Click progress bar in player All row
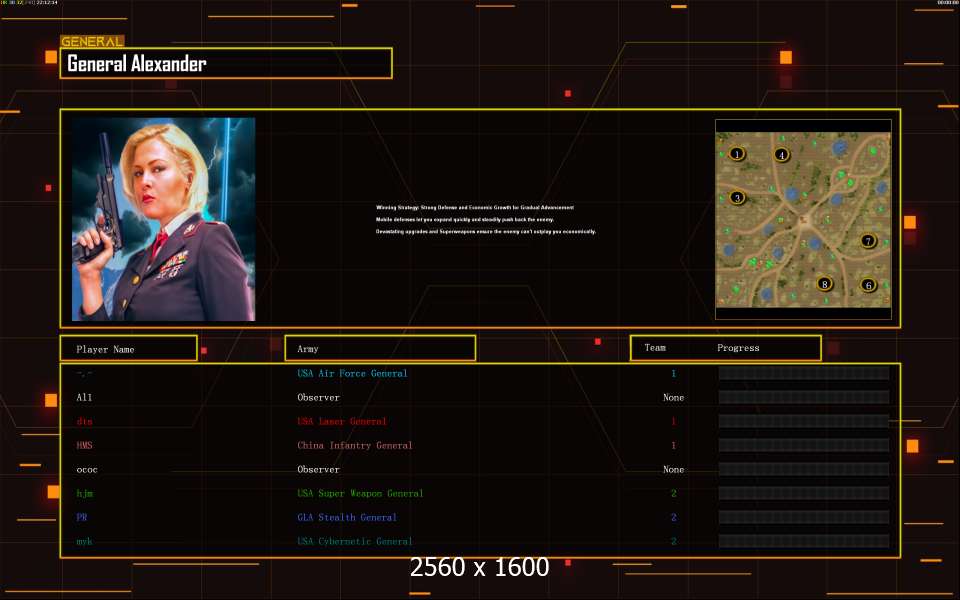The image size is (960, 600). (804, 397)
